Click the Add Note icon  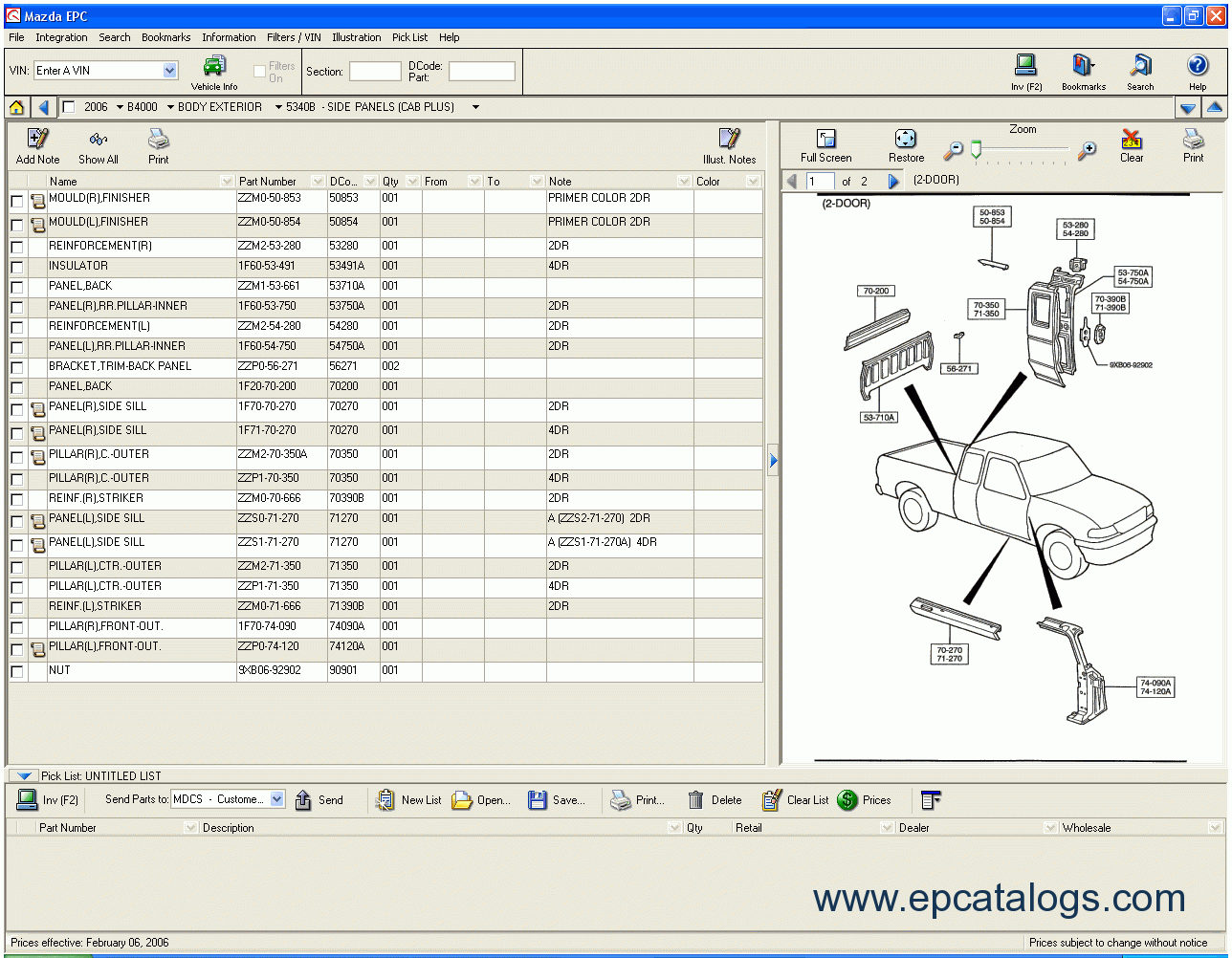pos(38,139)
